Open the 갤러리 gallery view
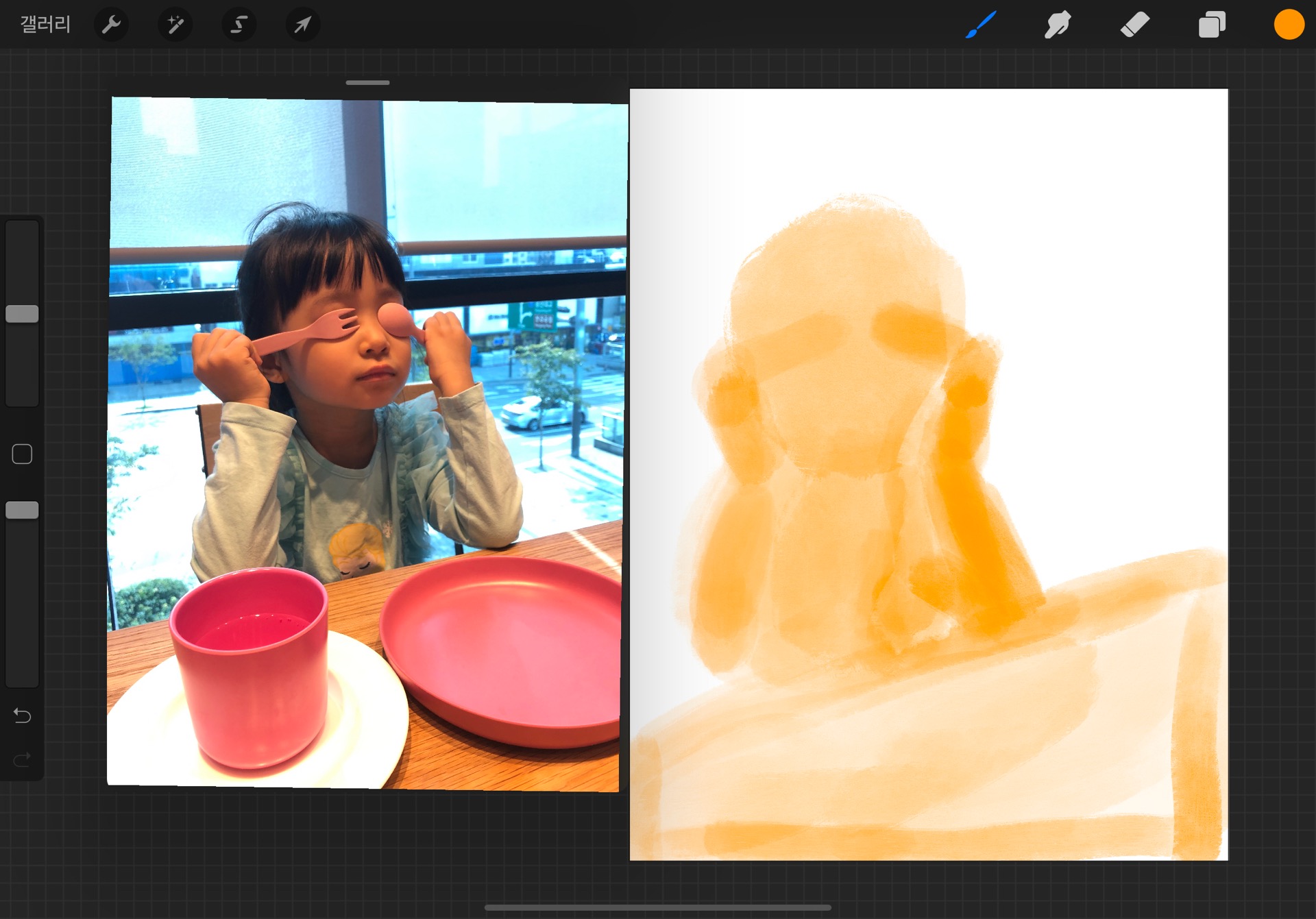 point(45,25)
